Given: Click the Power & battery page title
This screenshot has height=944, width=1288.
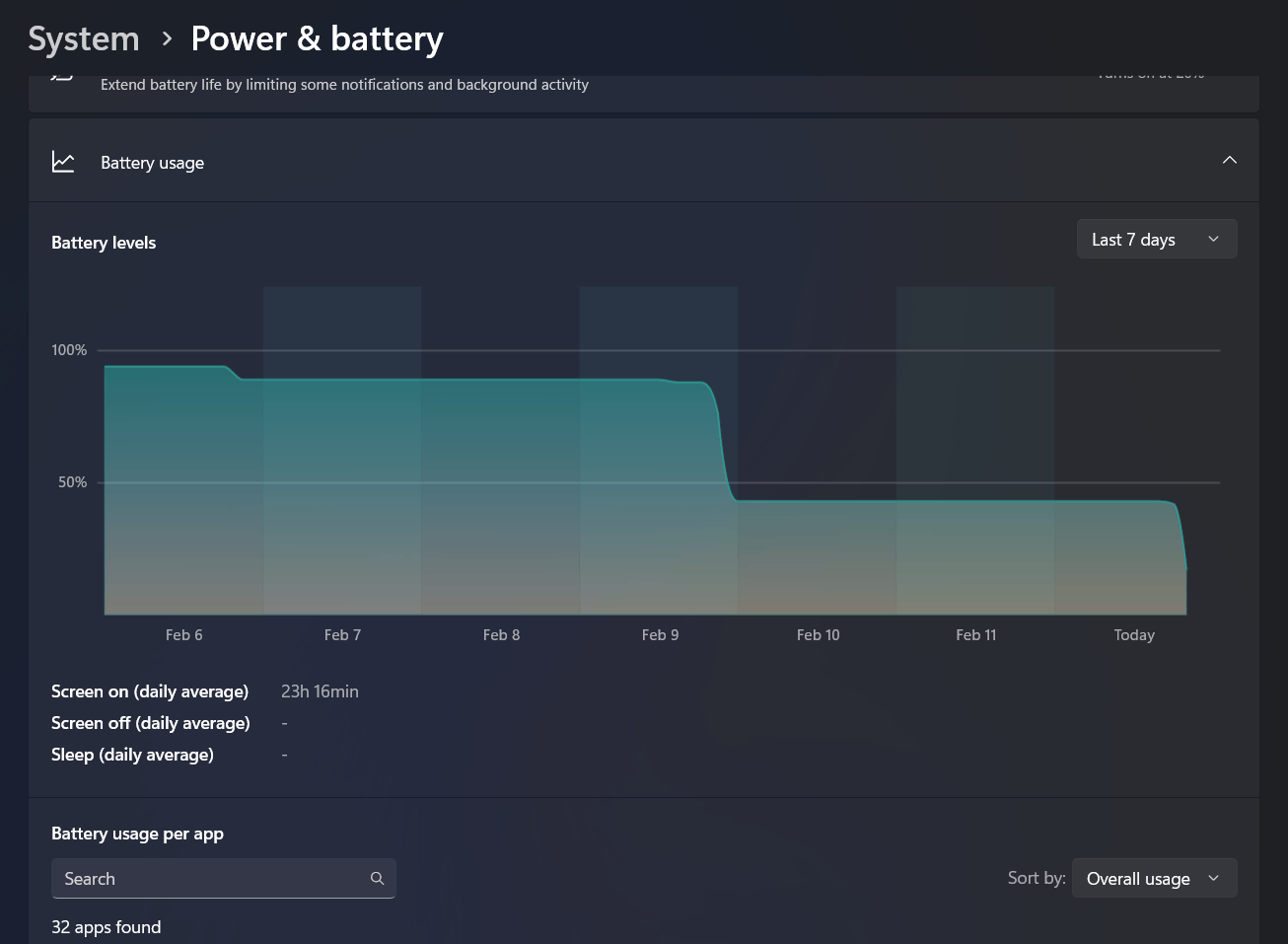Looking at the screenshot, I should click(x=317, y=38).
